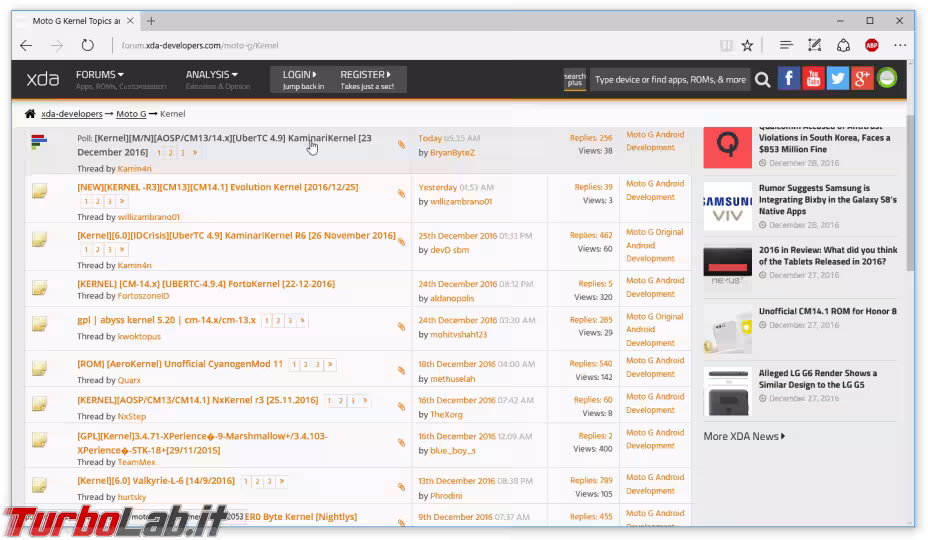
Task: Open the FortoKernel thread title
Action: tap(206, 284)
